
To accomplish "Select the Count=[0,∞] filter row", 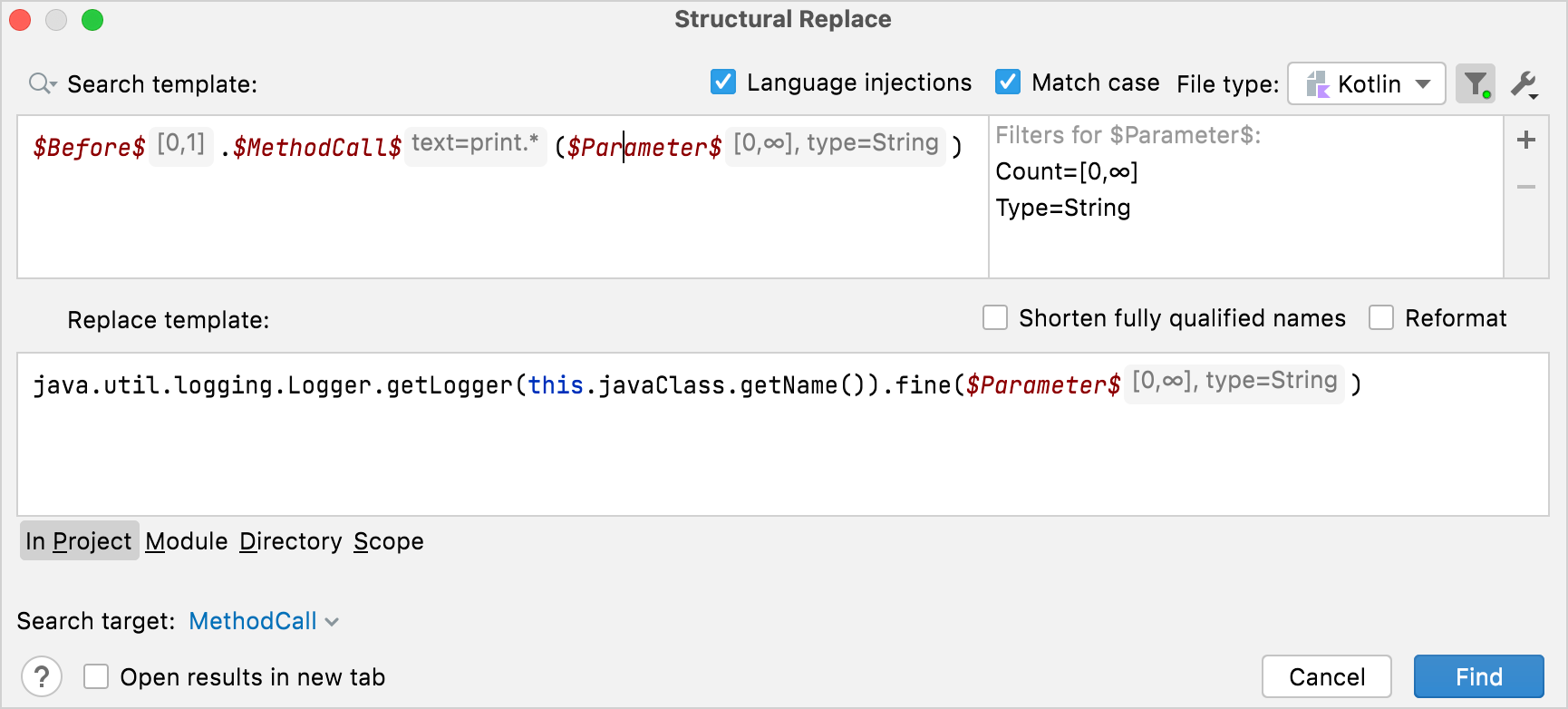I will point(1067,171).
